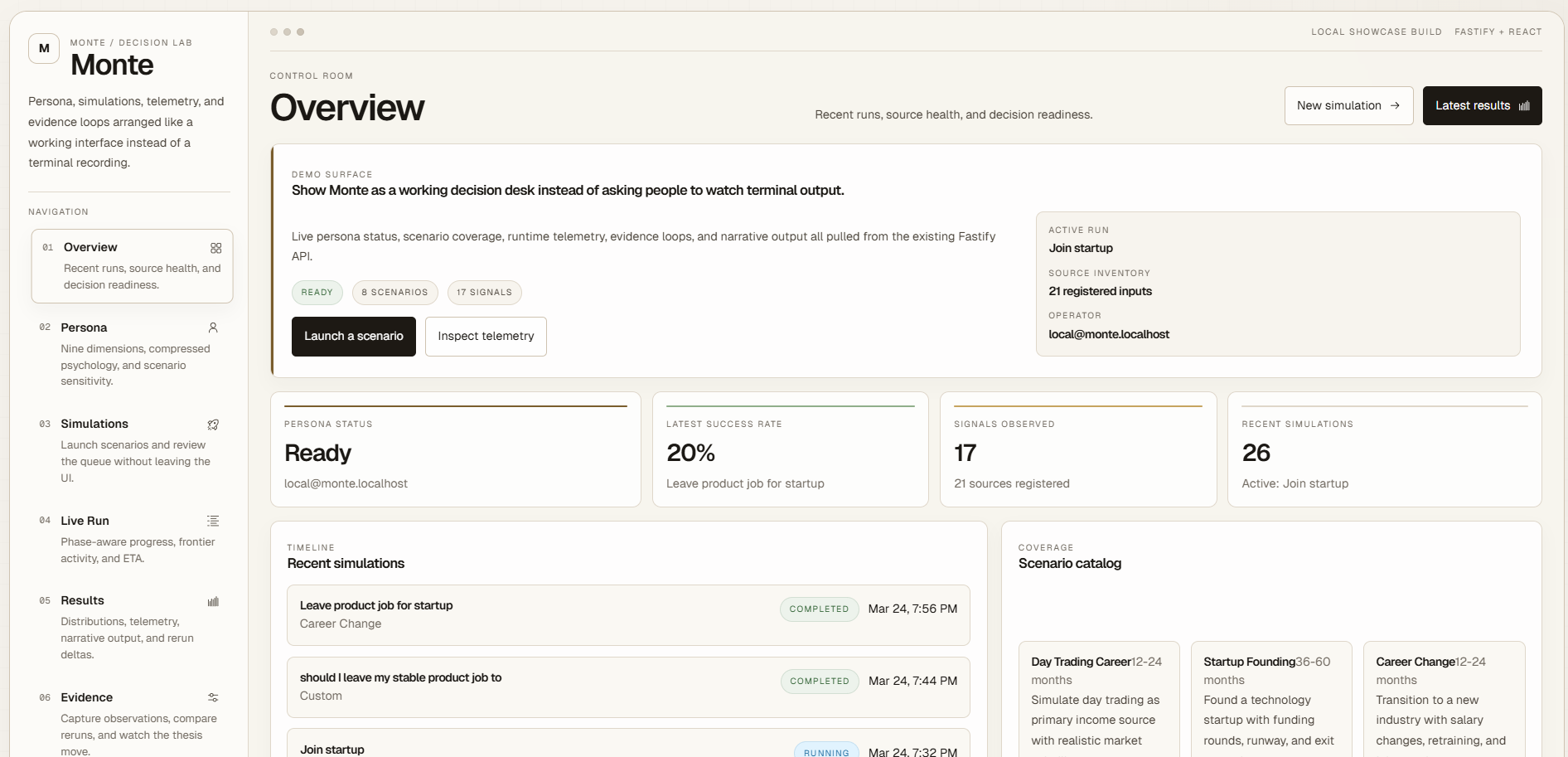Click the 'Scenario catalog' heading
This screenshot has height=757, width=1568.
click(x=1070, y=564)
